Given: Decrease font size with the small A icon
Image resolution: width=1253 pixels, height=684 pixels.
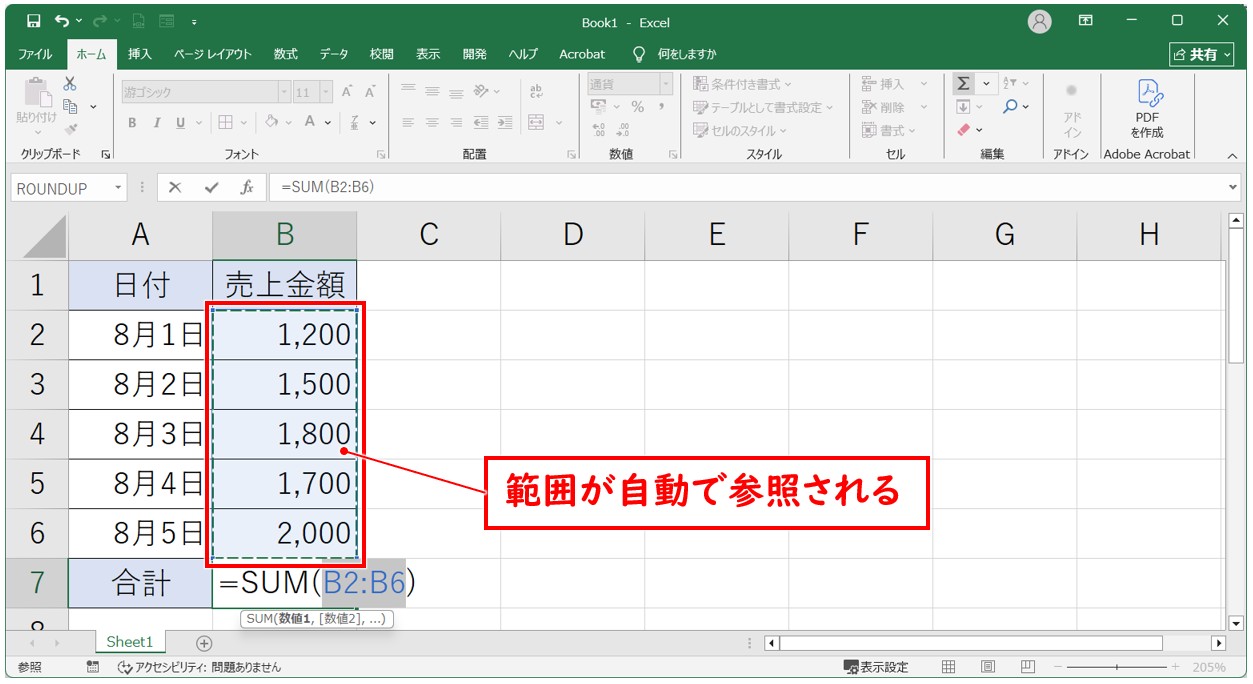Looking at the screenshot, I should pyautogui.click(x=370, y=92).
